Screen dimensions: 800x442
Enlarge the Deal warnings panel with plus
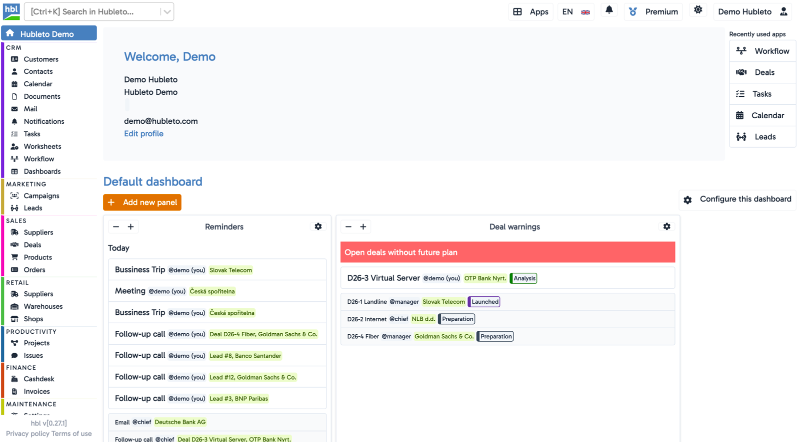(x=363, y=227)
